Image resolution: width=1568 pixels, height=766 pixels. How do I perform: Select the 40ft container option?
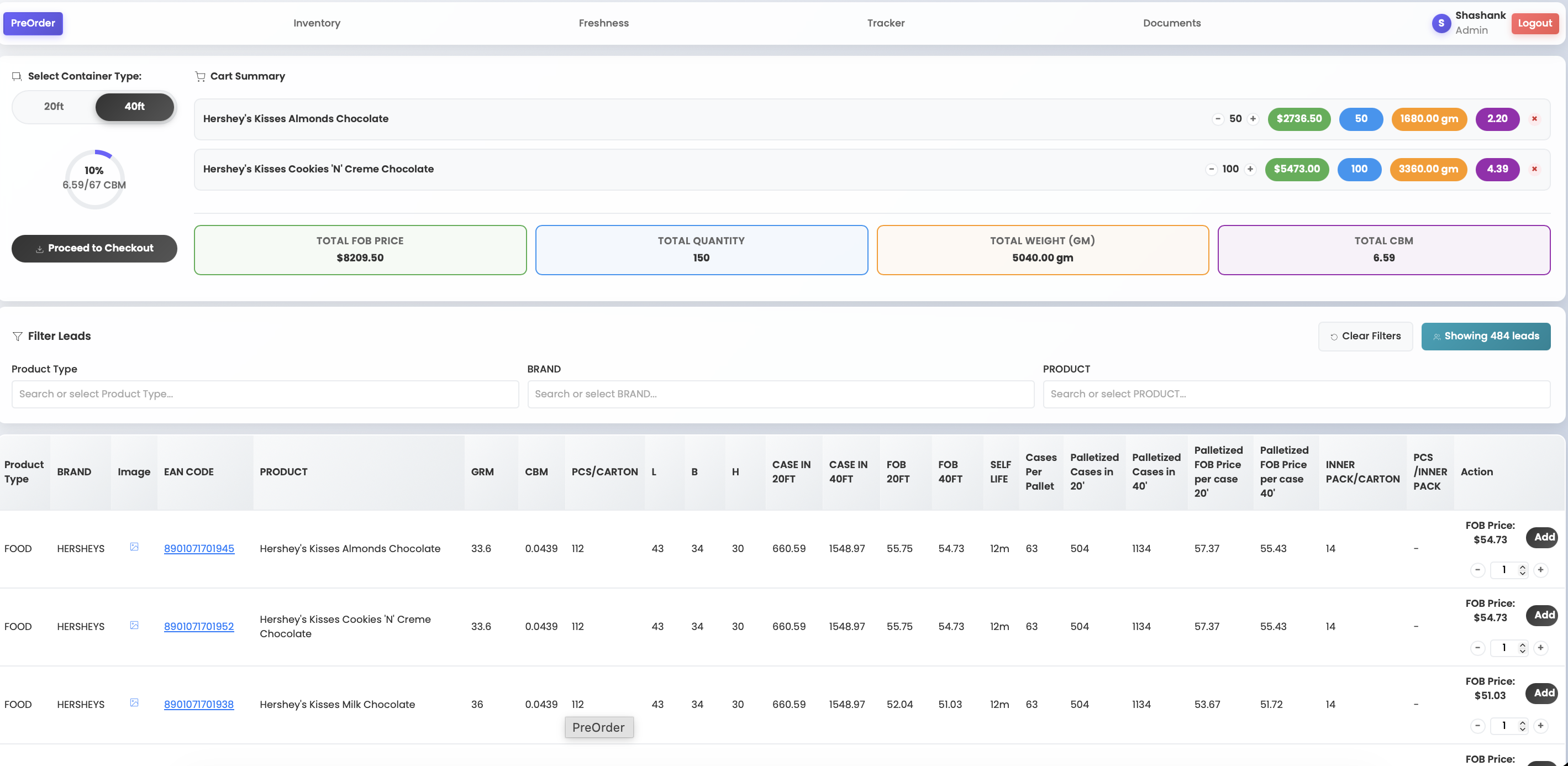[x=134, y=107]
